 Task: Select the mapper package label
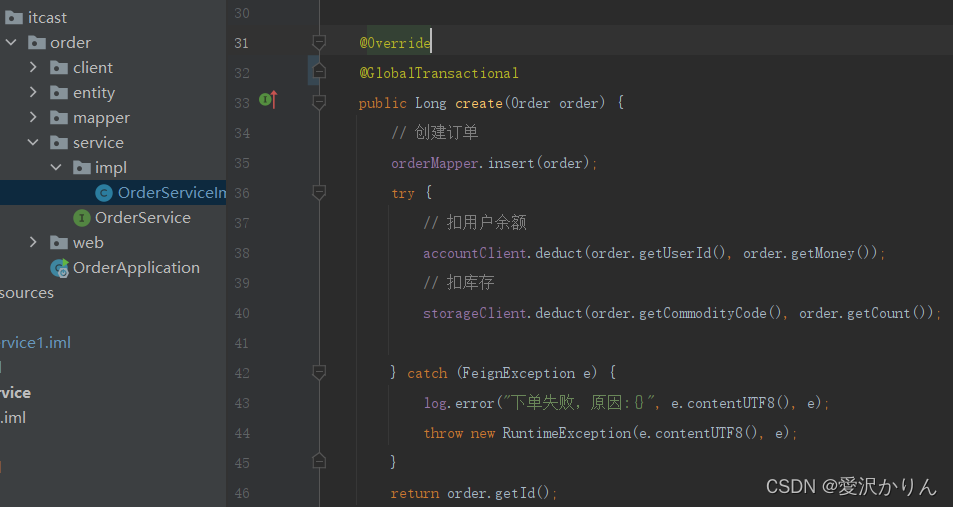(x=101, y=117)
